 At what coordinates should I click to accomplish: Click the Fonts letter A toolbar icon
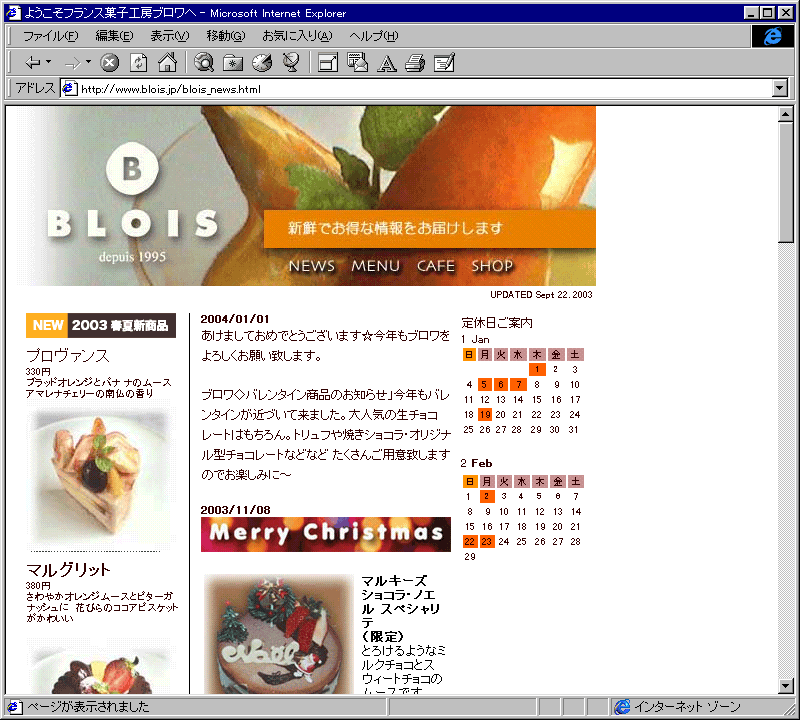[387, 63]
